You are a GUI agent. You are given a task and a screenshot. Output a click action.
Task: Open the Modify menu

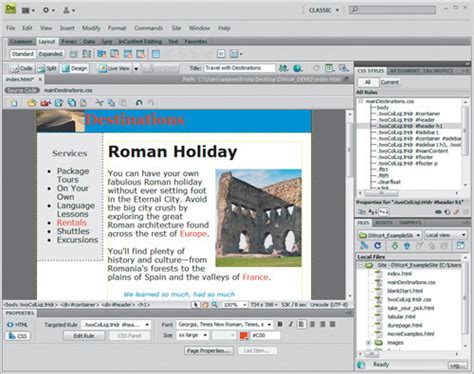(x=91, y=28)
